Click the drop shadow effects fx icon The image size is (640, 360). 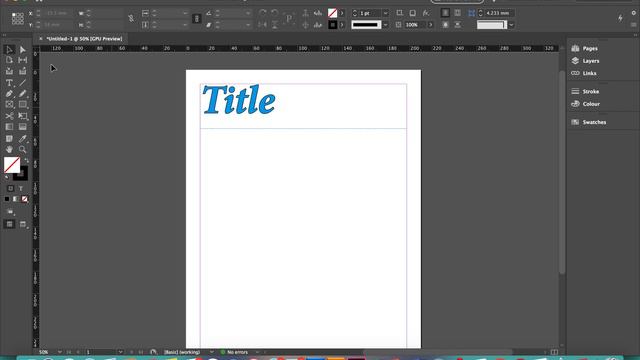tap(426, 13)
